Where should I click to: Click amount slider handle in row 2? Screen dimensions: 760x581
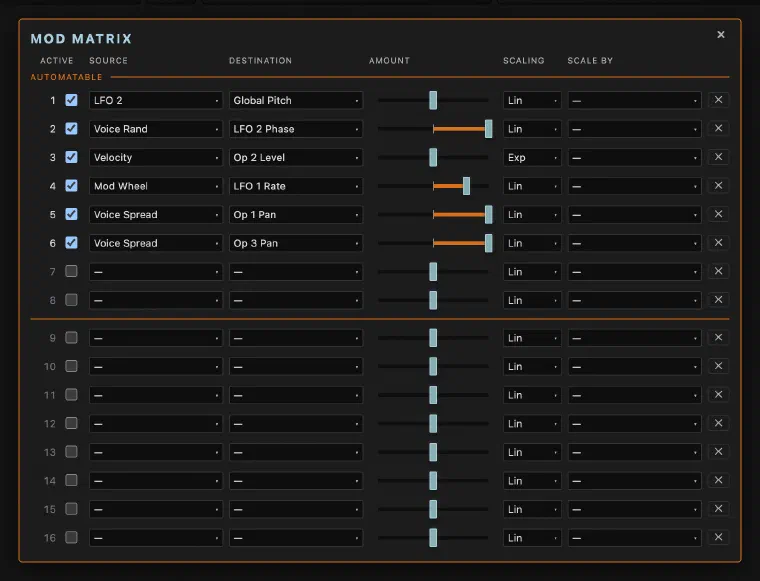[489, 129]
